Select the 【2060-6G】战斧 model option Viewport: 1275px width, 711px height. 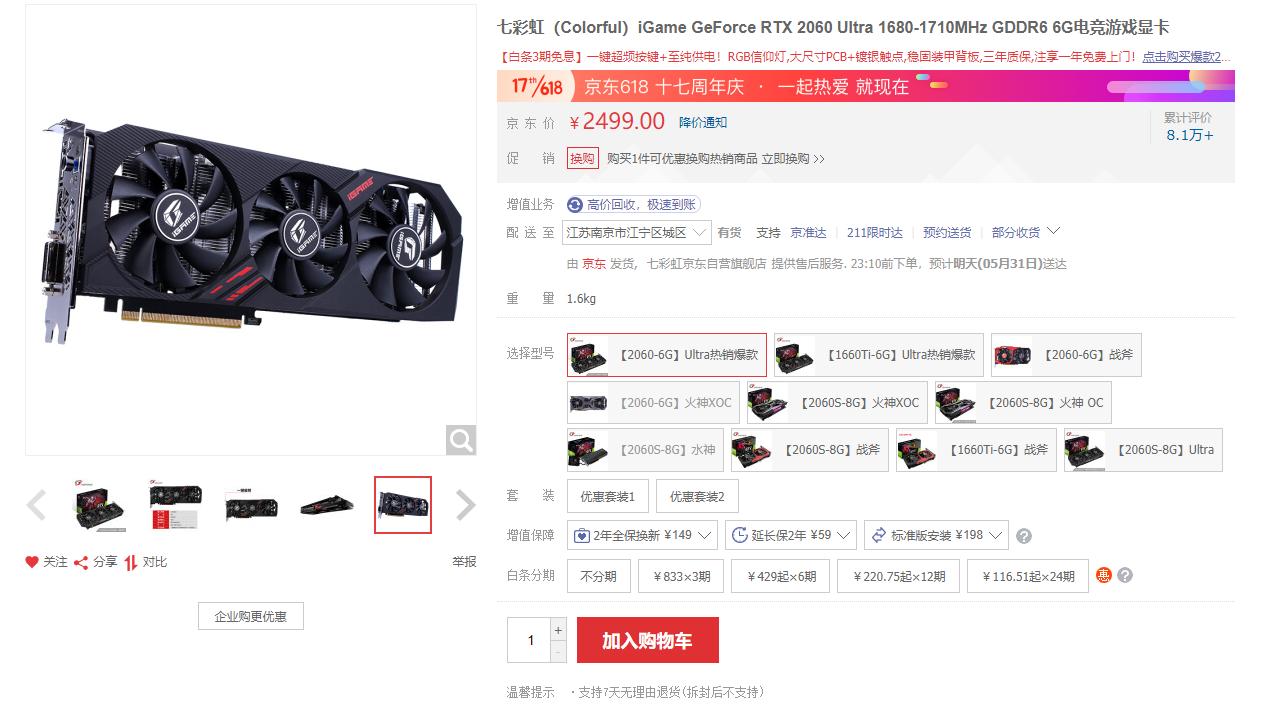coord(1066,355)
